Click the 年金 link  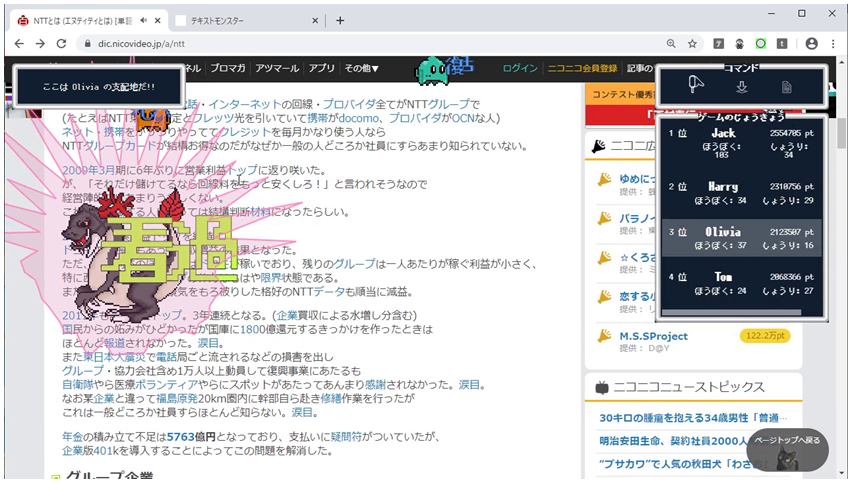pyautogui.click(x=72, y=437)
